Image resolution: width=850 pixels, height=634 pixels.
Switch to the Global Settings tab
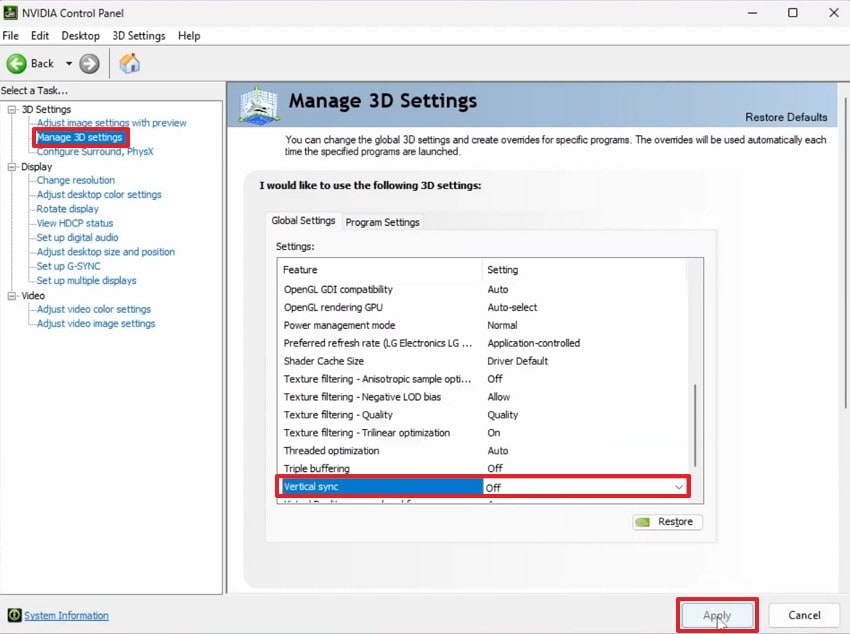pos(303,221)
